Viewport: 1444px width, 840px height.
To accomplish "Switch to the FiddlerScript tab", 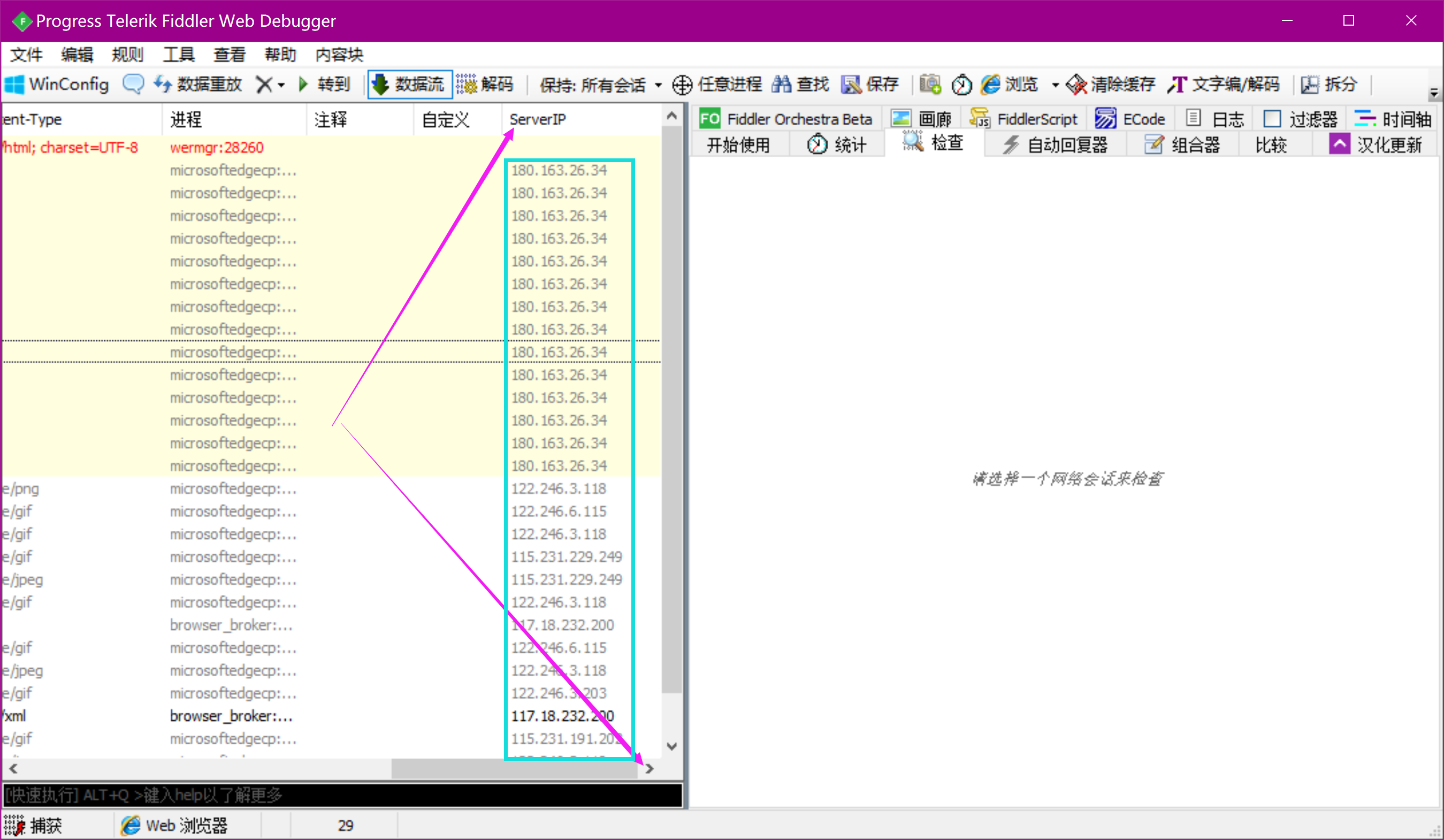I will 1024,119.
